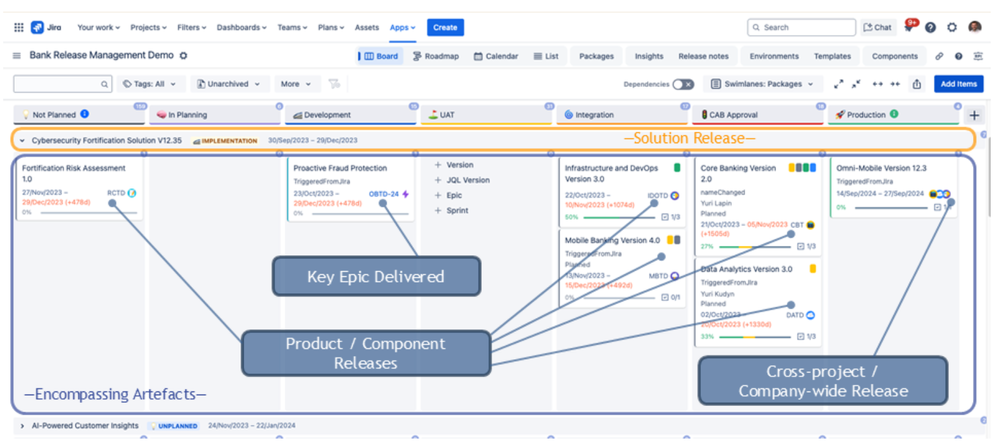Click the RCTD project avatar on Fortification card
The width and height of the screenshot is (999, 441).
132,193
